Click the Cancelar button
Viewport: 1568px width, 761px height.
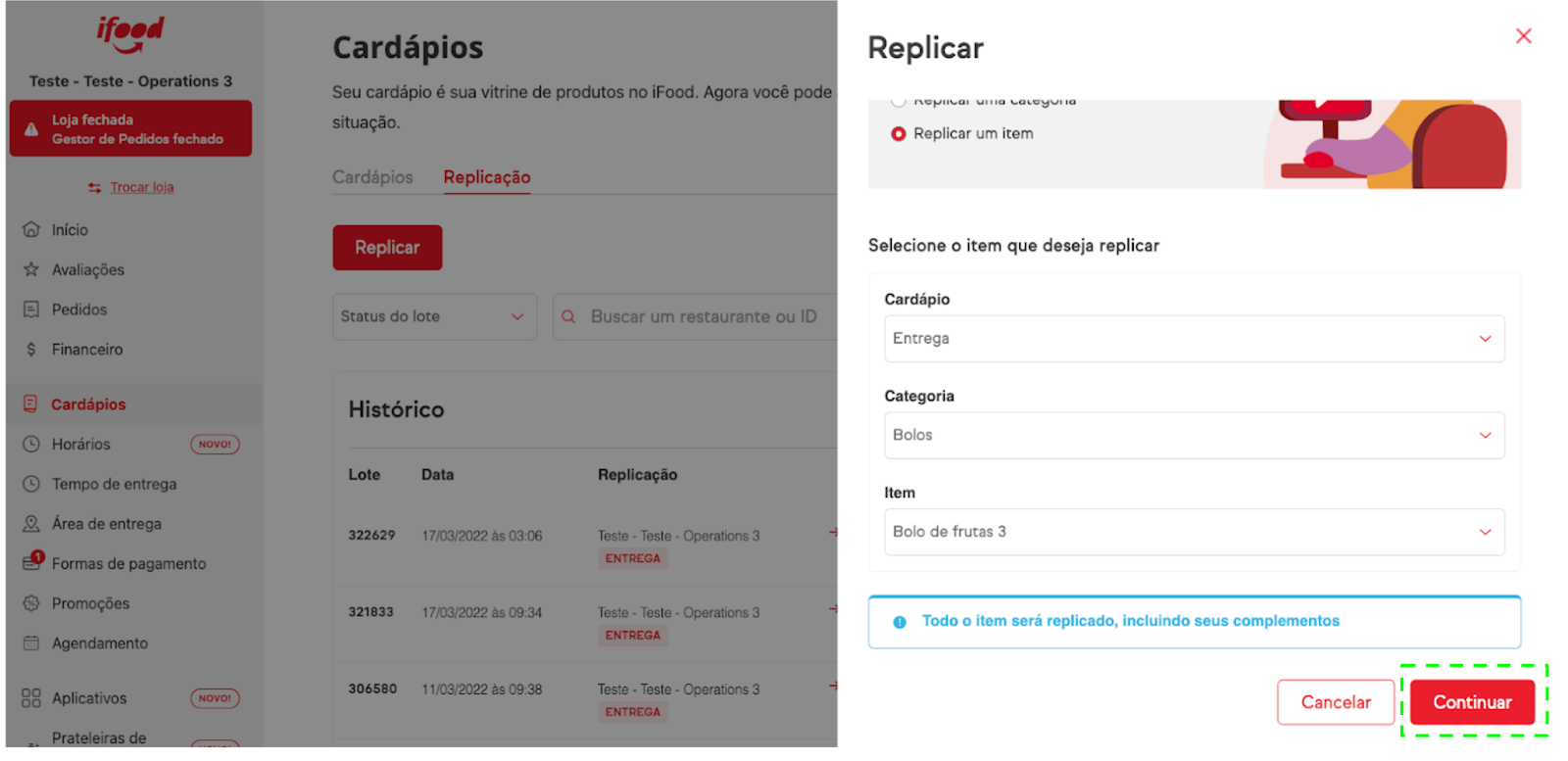(1336, 702)
